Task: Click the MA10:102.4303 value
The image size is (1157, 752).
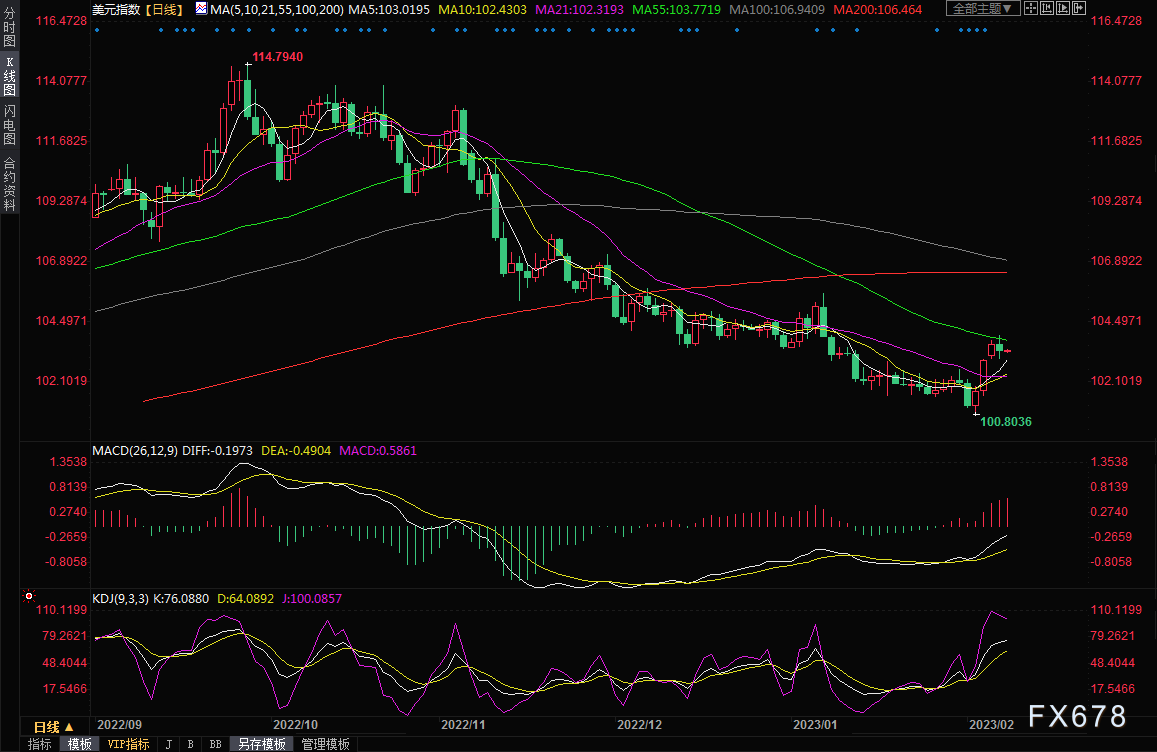Action: point(483,10)
